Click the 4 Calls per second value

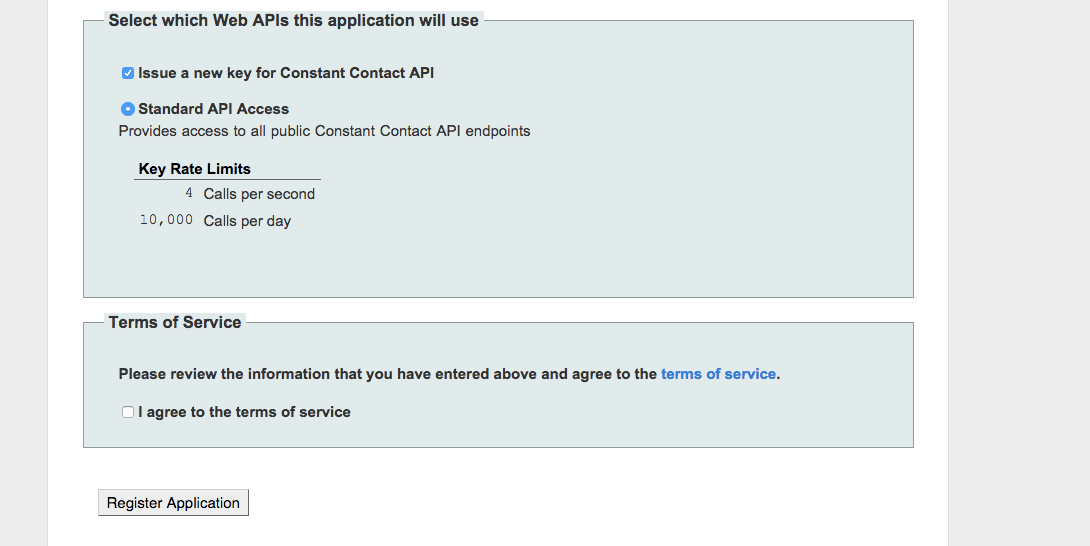(189, 193)
